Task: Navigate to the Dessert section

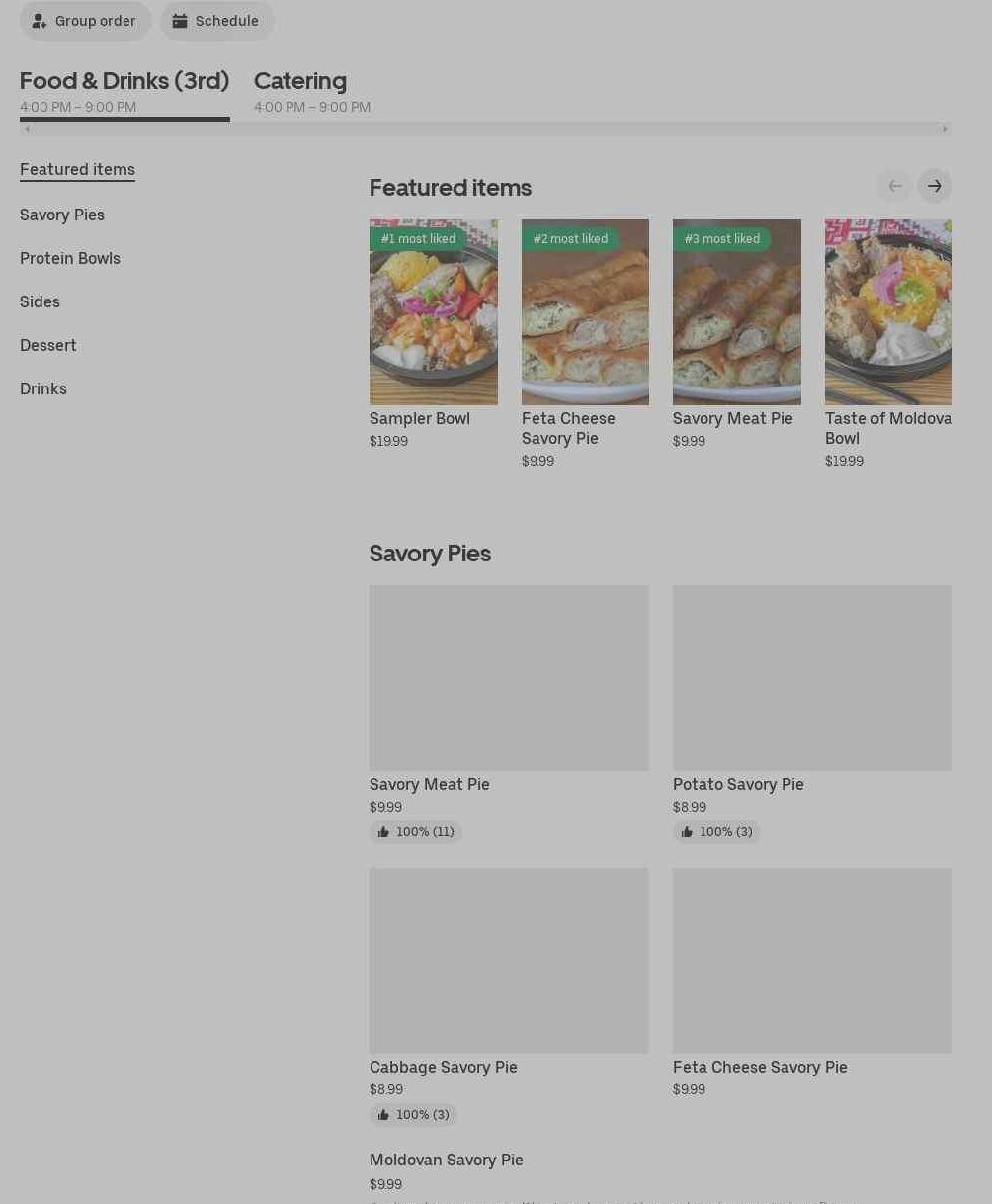Action: click(48, 345)
